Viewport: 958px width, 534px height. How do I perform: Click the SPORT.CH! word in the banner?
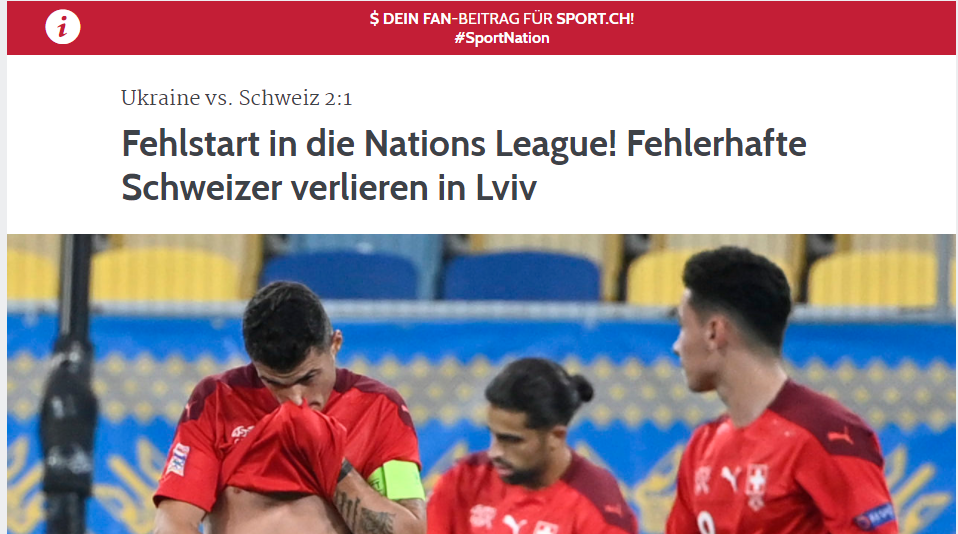coord(595,18)
